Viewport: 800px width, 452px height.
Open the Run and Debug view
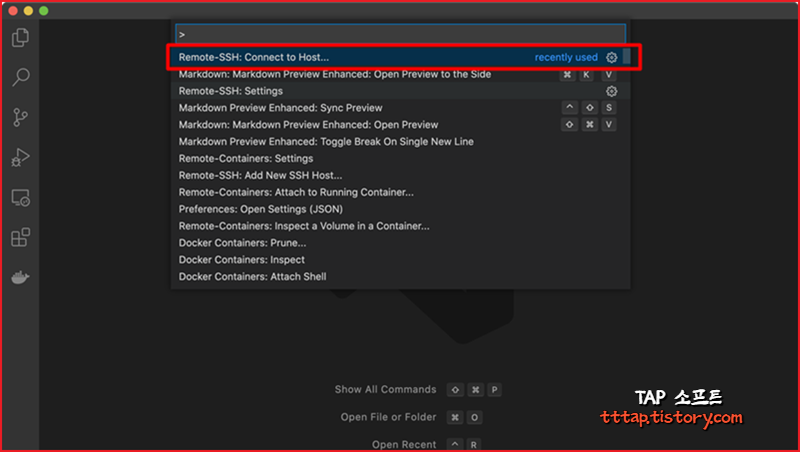pyautogui.click(x=20, y=157)
